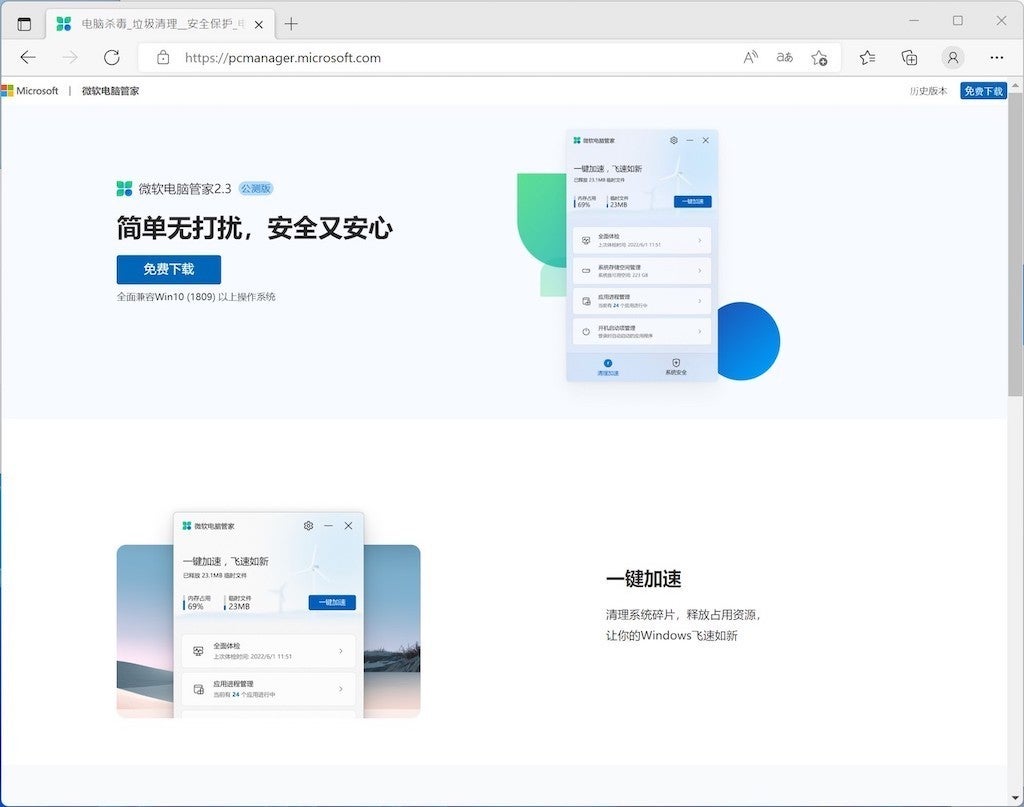Click 系统安全 tab in top app preview
The width and height of the screenshot is (1024, 807).
676,367
